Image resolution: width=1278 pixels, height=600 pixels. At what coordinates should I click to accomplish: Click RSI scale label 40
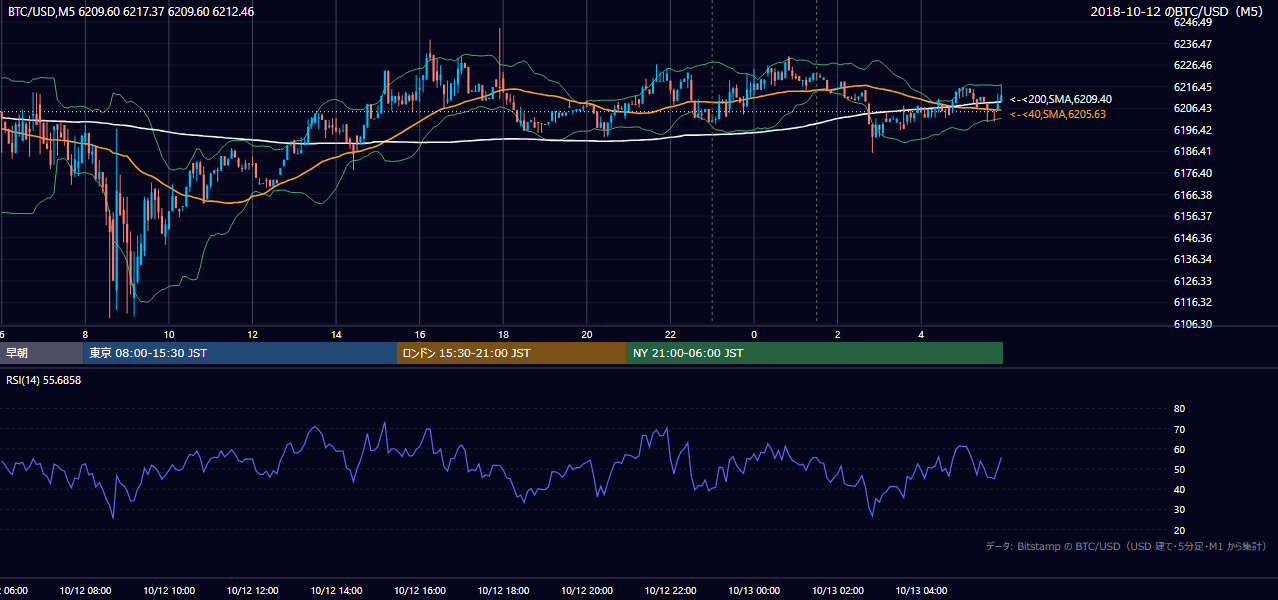(x=1179, y=489)
